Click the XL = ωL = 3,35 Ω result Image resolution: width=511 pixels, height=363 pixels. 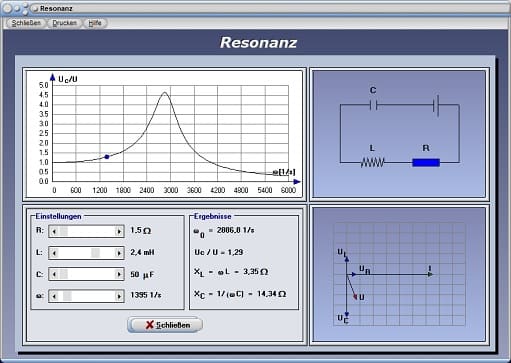[x=231, y=272]
